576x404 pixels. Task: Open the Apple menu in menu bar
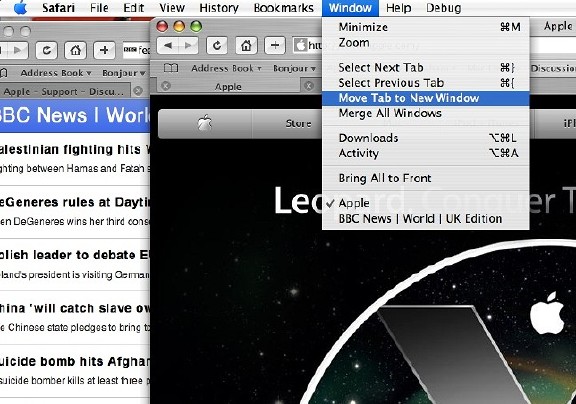click(20, 7)
